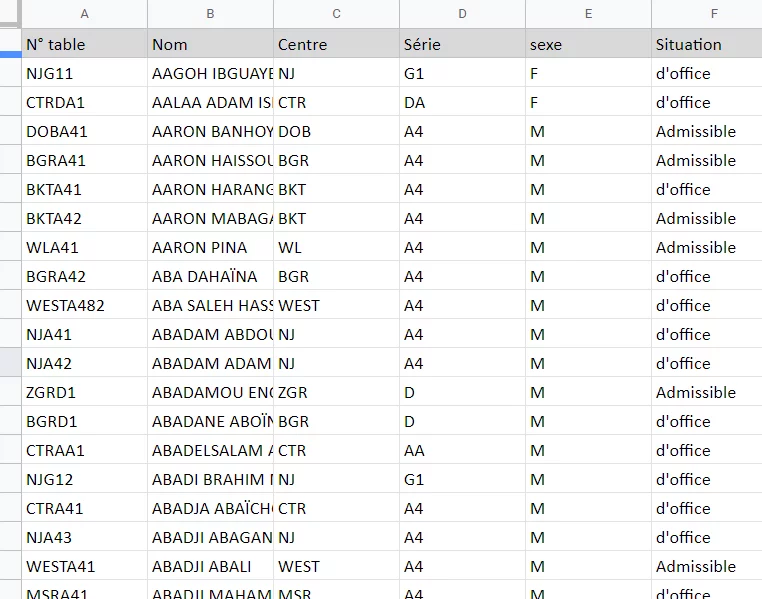Select cell BGRA42

click(85, 276)
